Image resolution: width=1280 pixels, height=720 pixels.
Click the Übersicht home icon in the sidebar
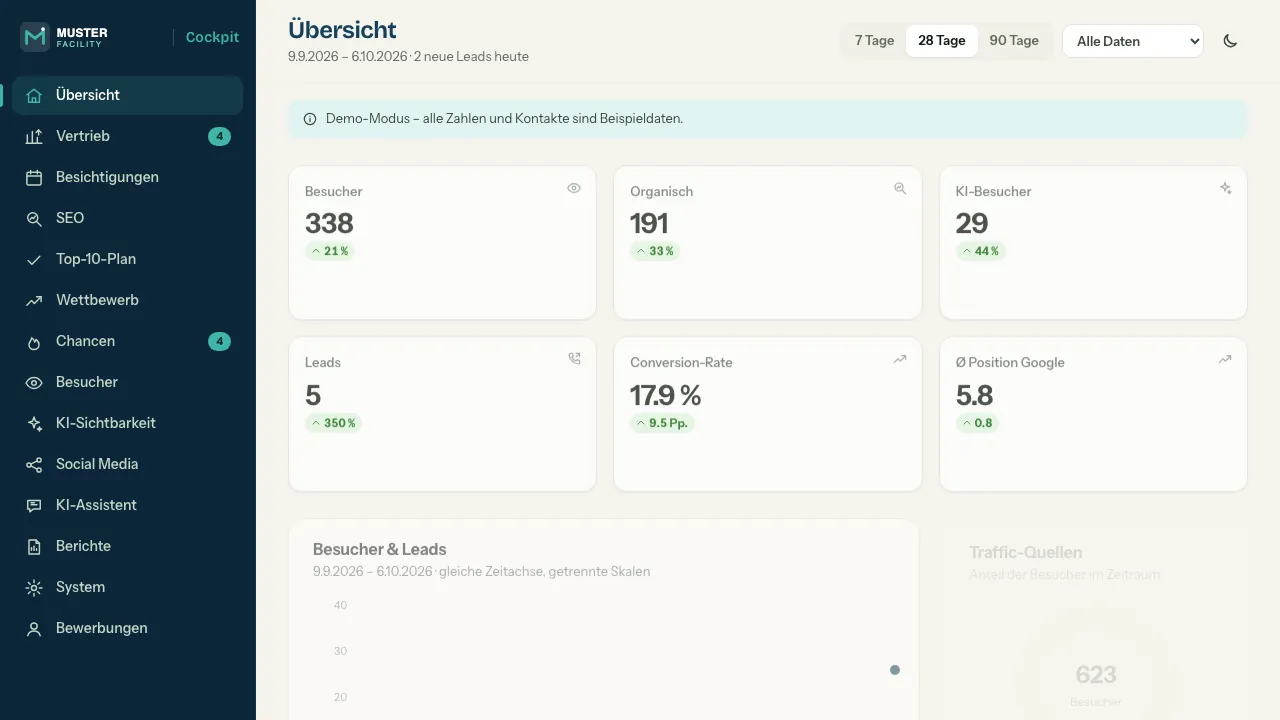tap(34, 95)
